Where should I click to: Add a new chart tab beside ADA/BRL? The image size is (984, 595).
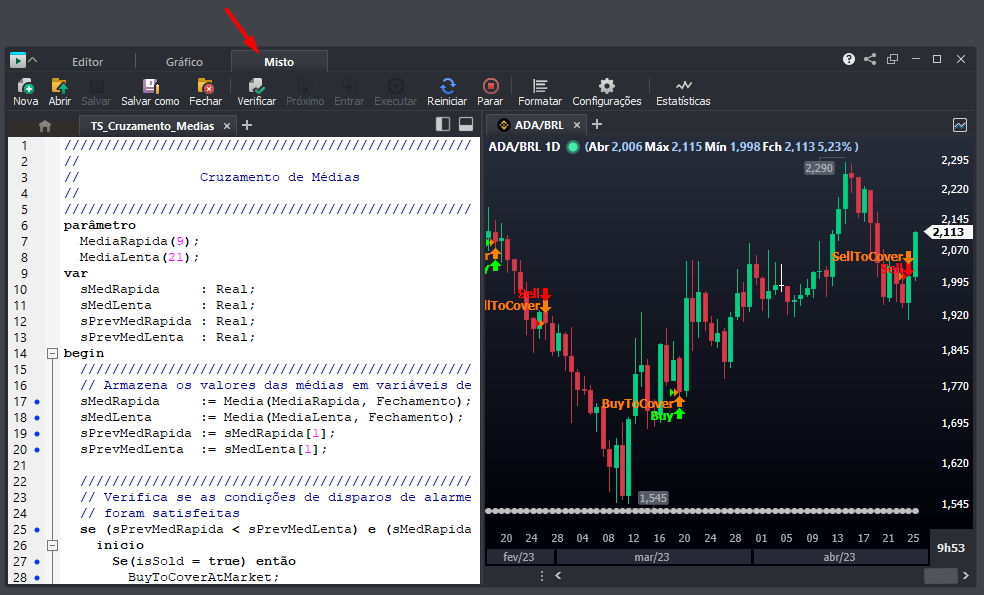tap(597, 125)
